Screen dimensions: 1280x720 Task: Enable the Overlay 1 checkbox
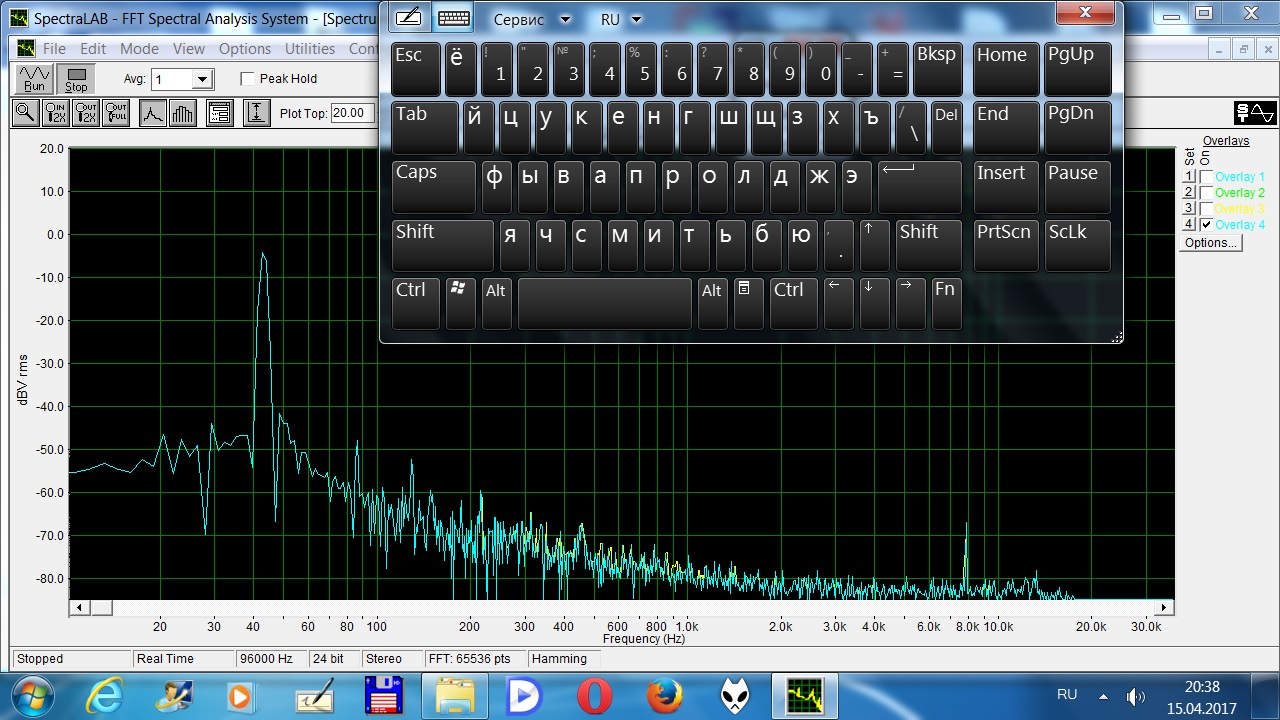coord(1207,177)
